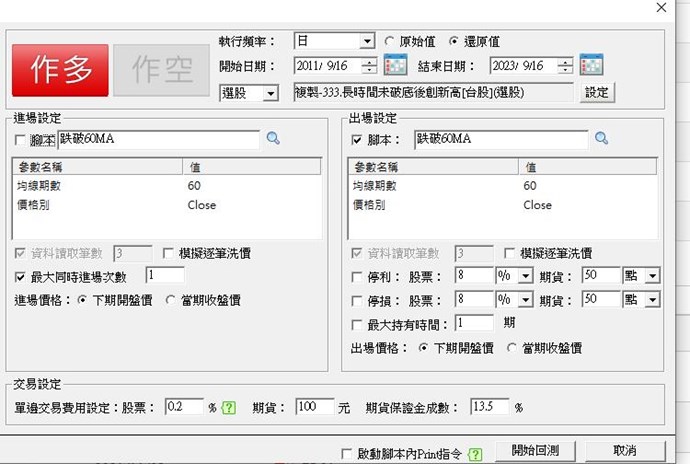Open help icon beside 啟動腳本內Print指令
The width and height of the screenshot is (690, 464).
point(475,454)
